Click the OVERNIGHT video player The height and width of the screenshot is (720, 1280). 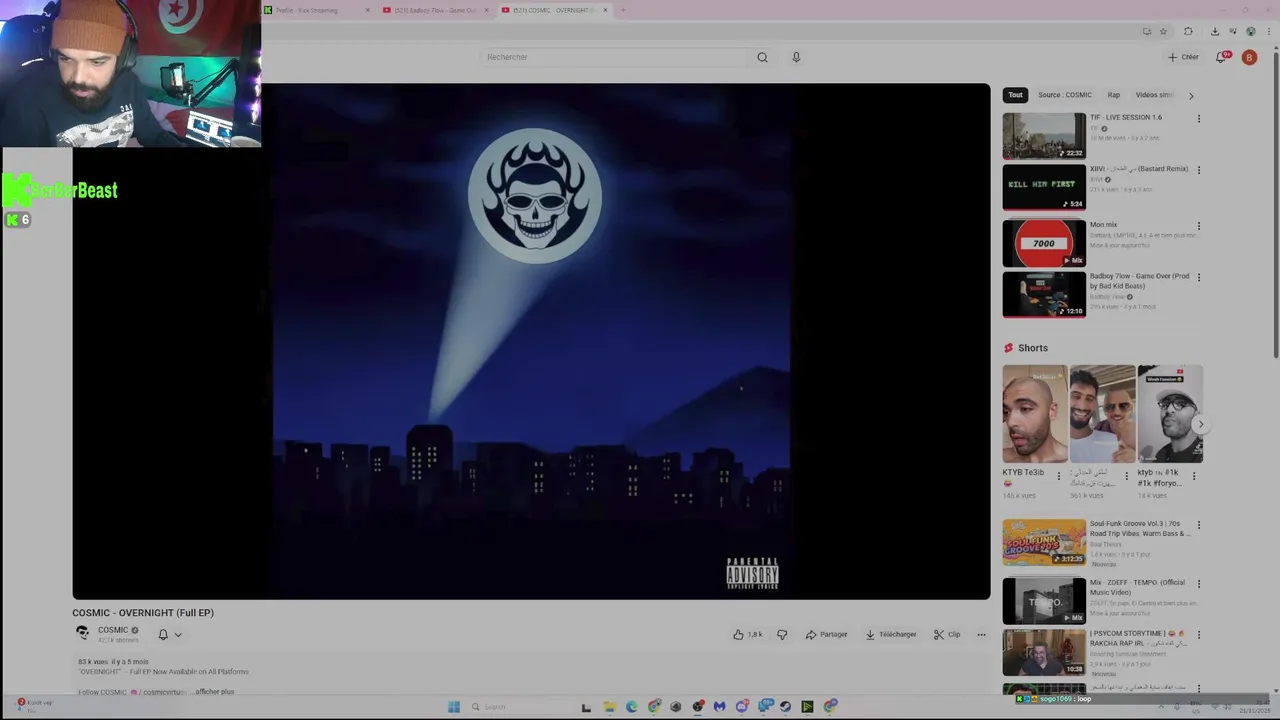point(531,341)
